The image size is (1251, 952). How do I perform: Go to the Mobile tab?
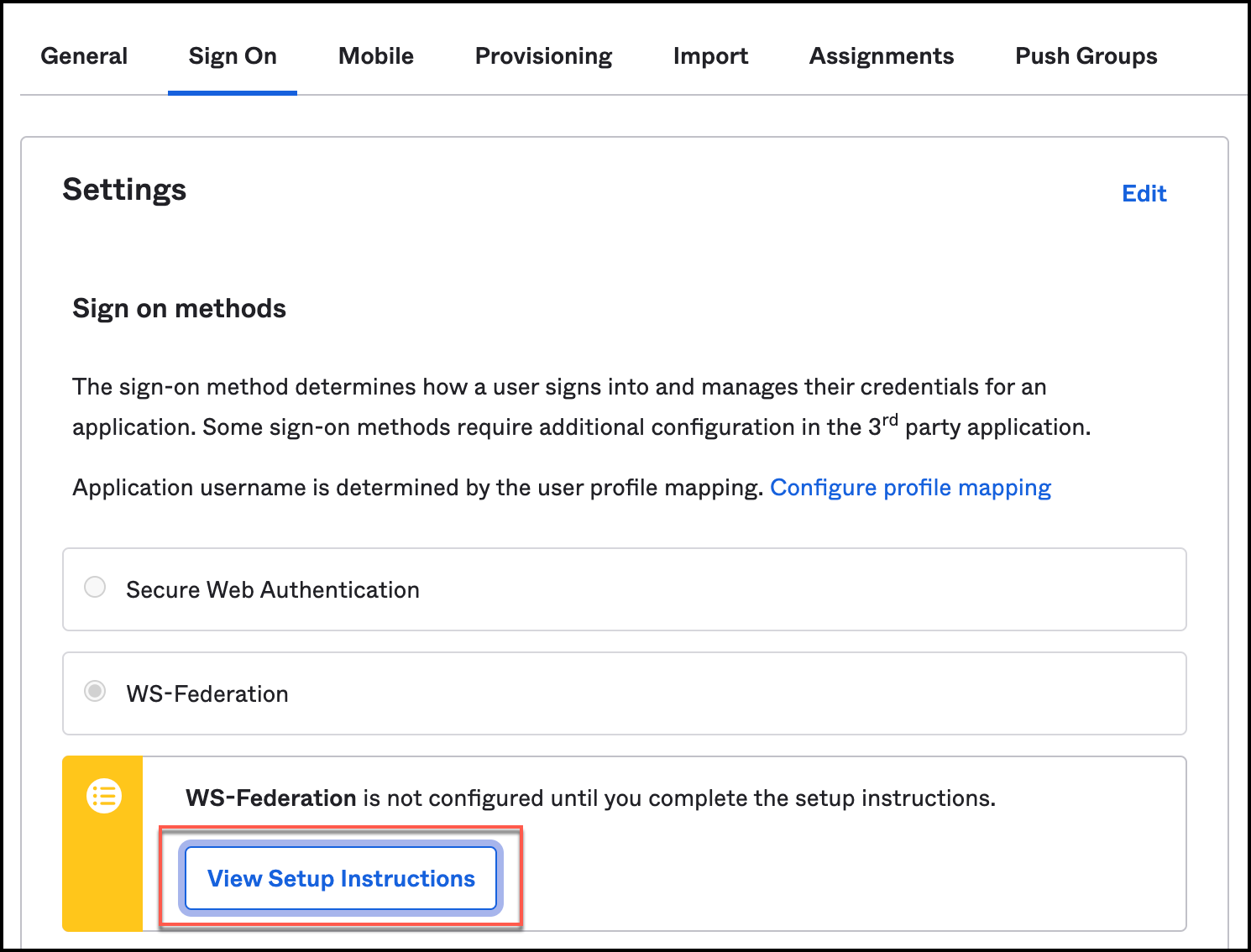[x=376, y=56]
